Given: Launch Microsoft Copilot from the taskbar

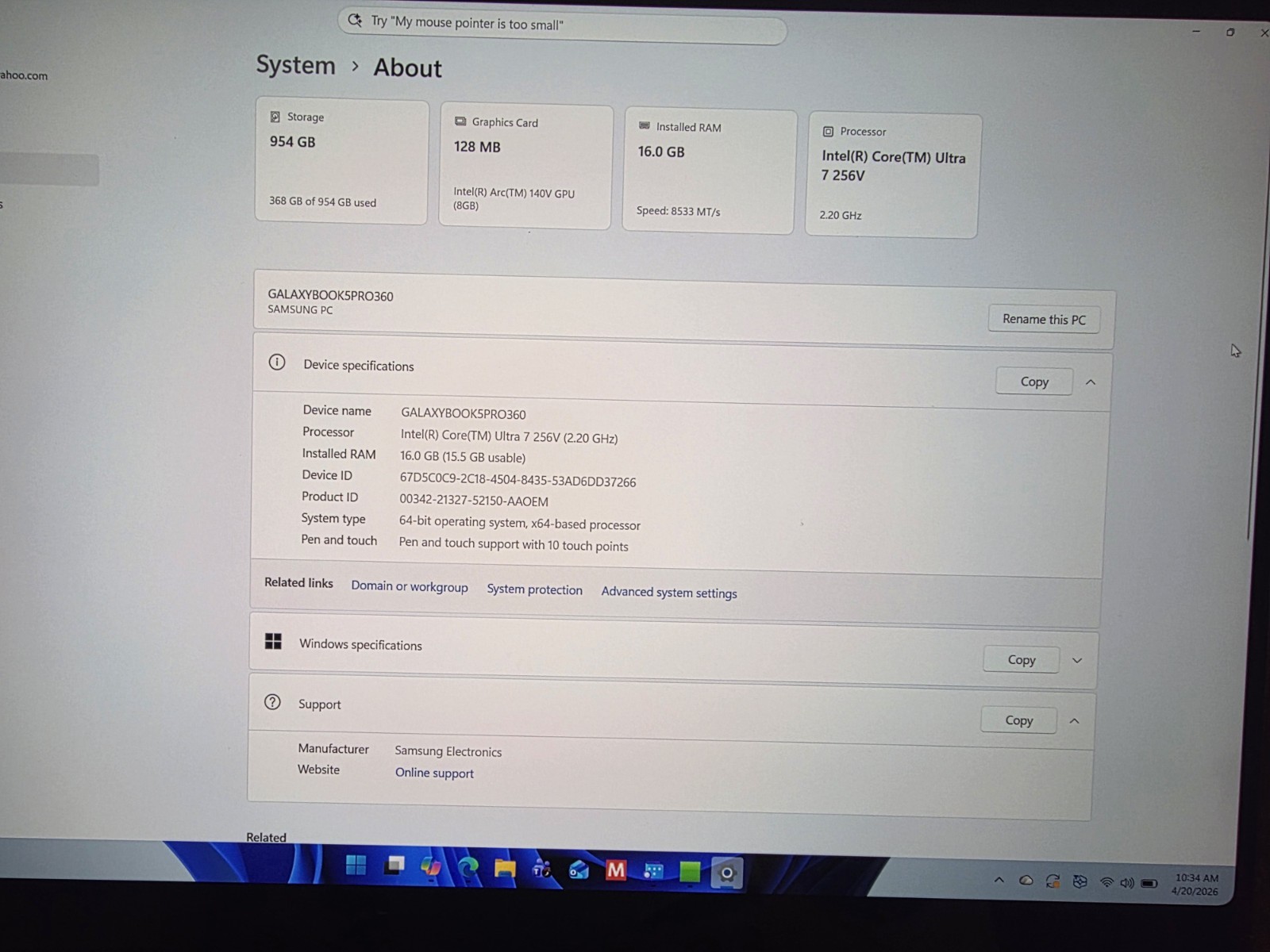Looking at the screenshot, I should 431,867.
